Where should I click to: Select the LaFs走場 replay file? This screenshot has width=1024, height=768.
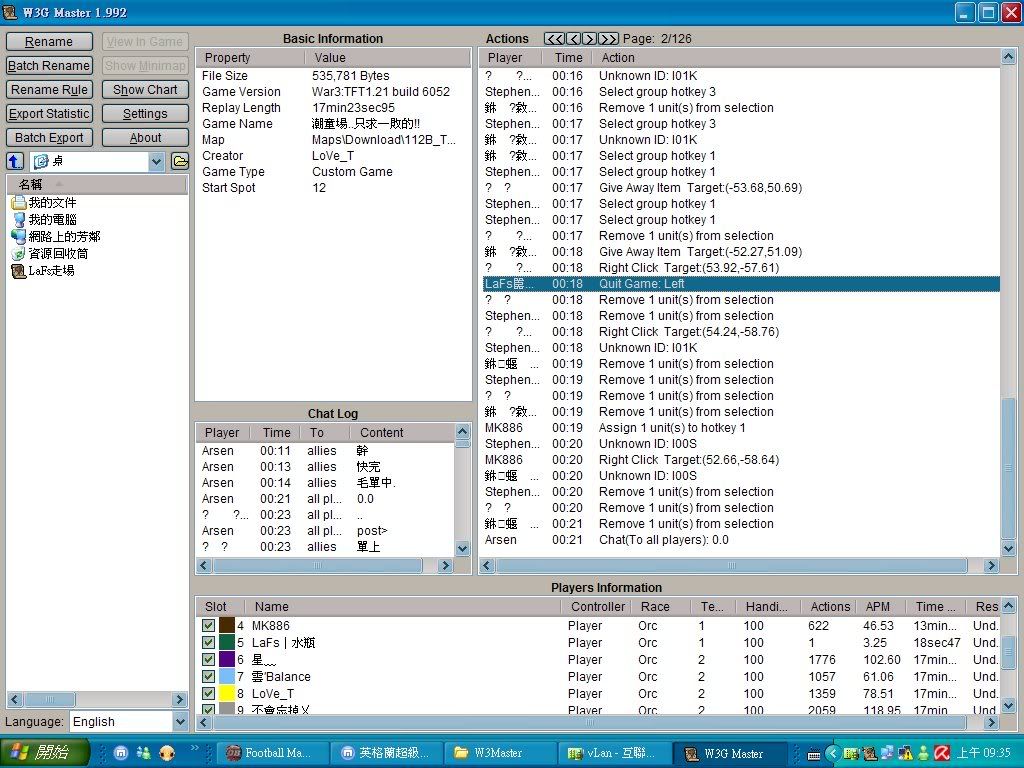tap(50, 271)
